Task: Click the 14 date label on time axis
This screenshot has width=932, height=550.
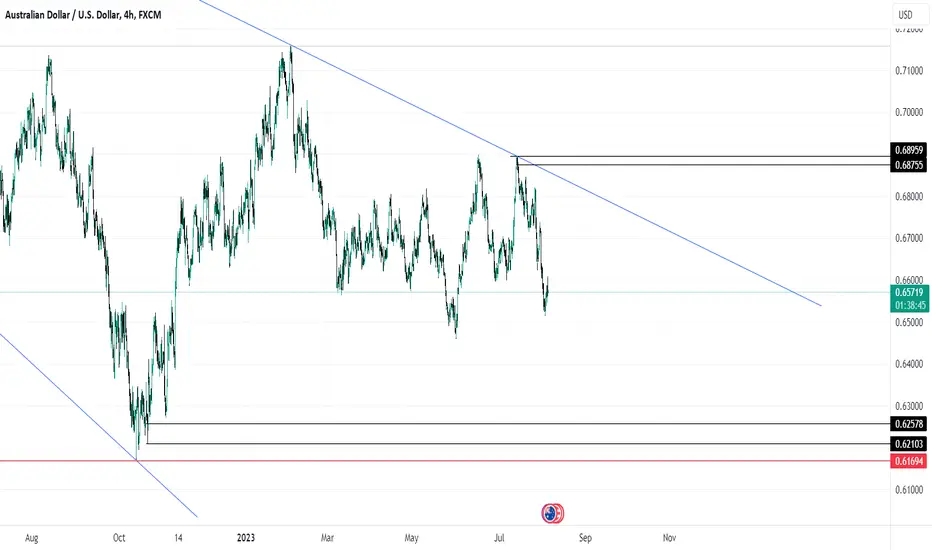Action: click(178, 538)
